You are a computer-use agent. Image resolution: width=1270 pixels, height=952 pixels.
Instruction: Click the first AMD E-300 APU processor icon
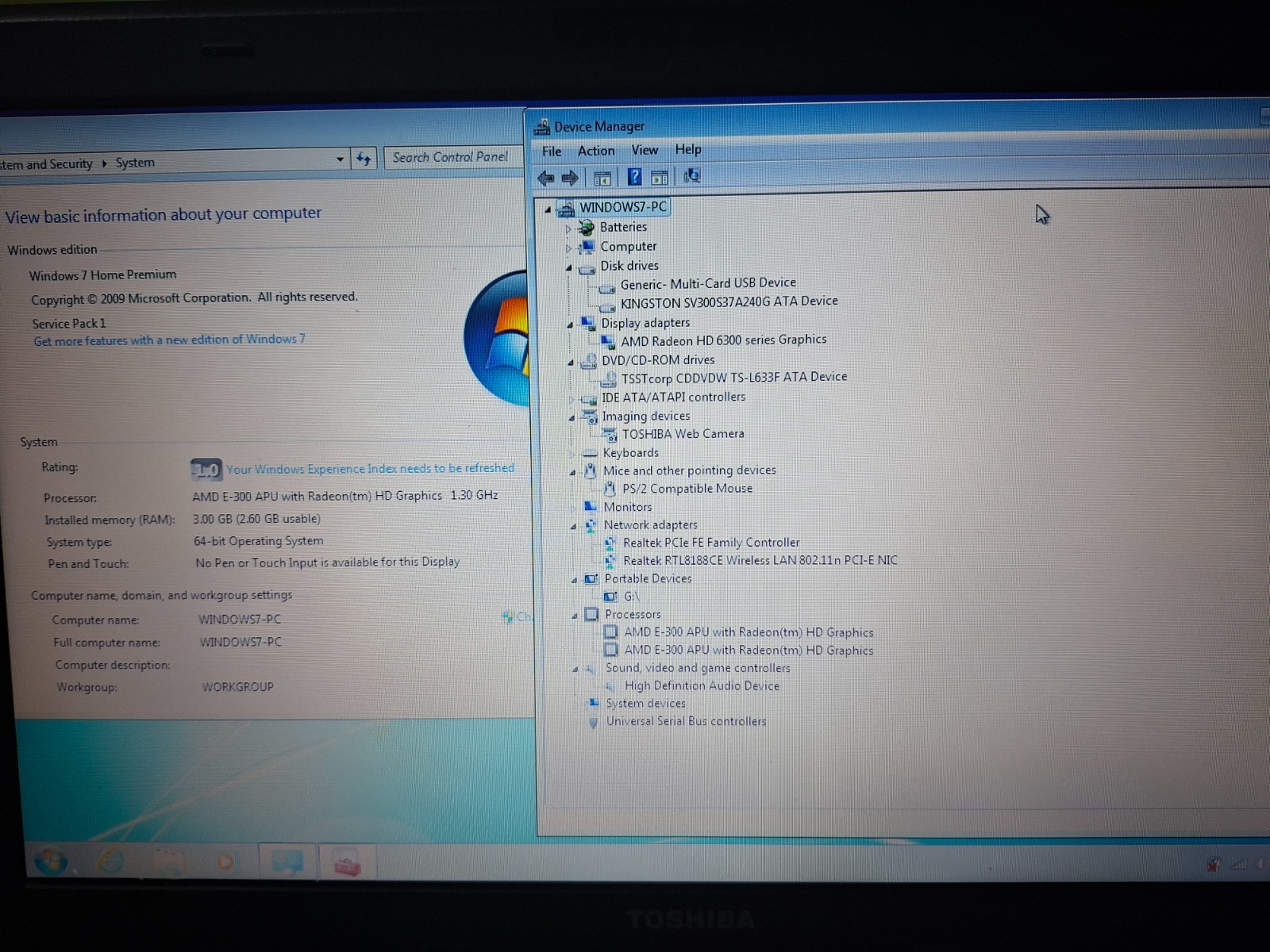610,632
